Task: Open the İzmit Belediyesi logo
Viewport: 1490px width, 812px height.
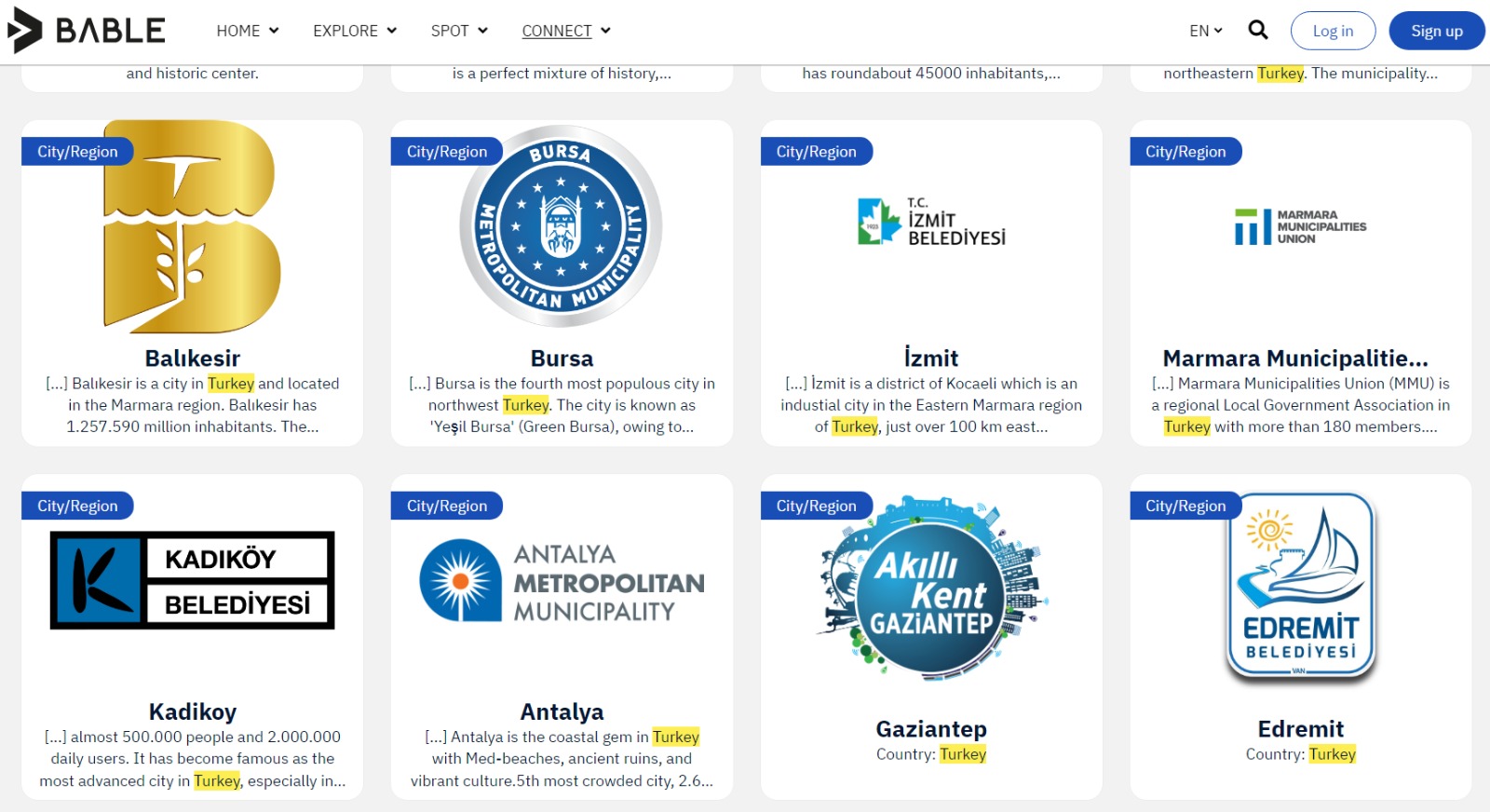Action: 931,222
